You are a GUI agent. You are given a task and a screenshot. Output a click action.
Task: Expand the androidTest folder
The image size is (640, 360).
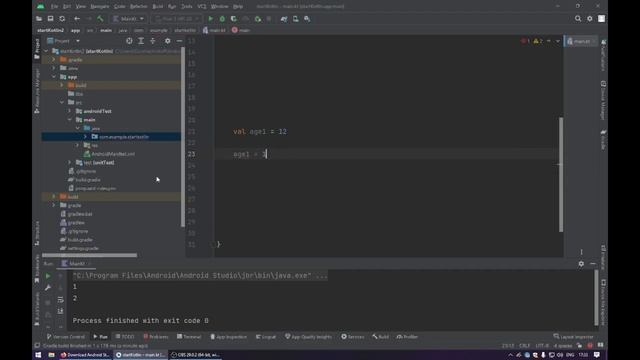click(69, 111)
